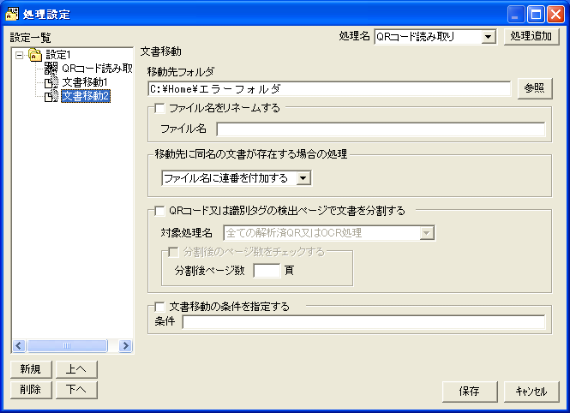The height and width of the screenshot is (413, 570).
Task: Click the 処理設定 title bar app icon
Action: (12, 14)
